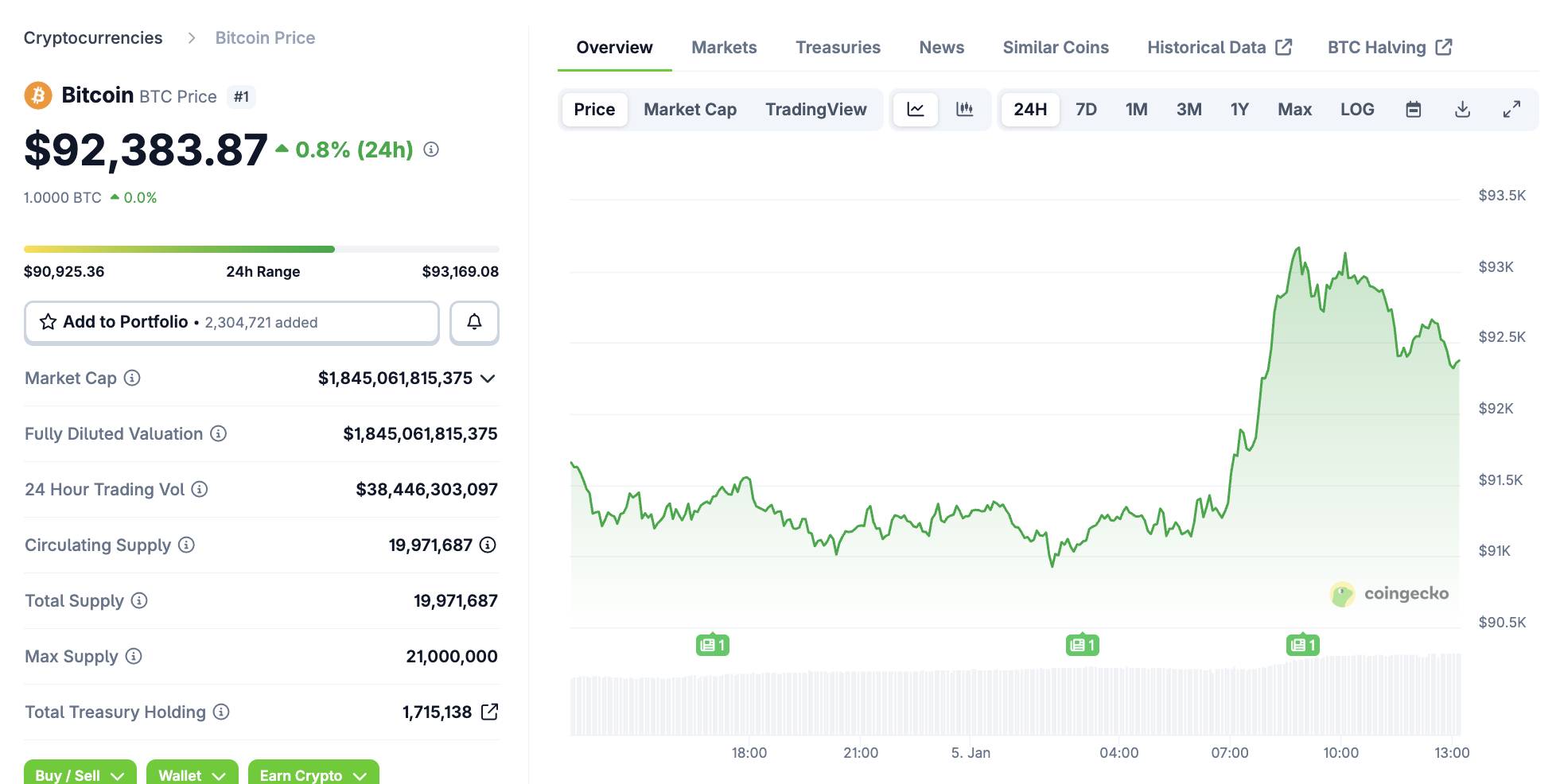Screen dimensions: 1556x784
Task: Select the 7D time range
Action: [1086, 110]
